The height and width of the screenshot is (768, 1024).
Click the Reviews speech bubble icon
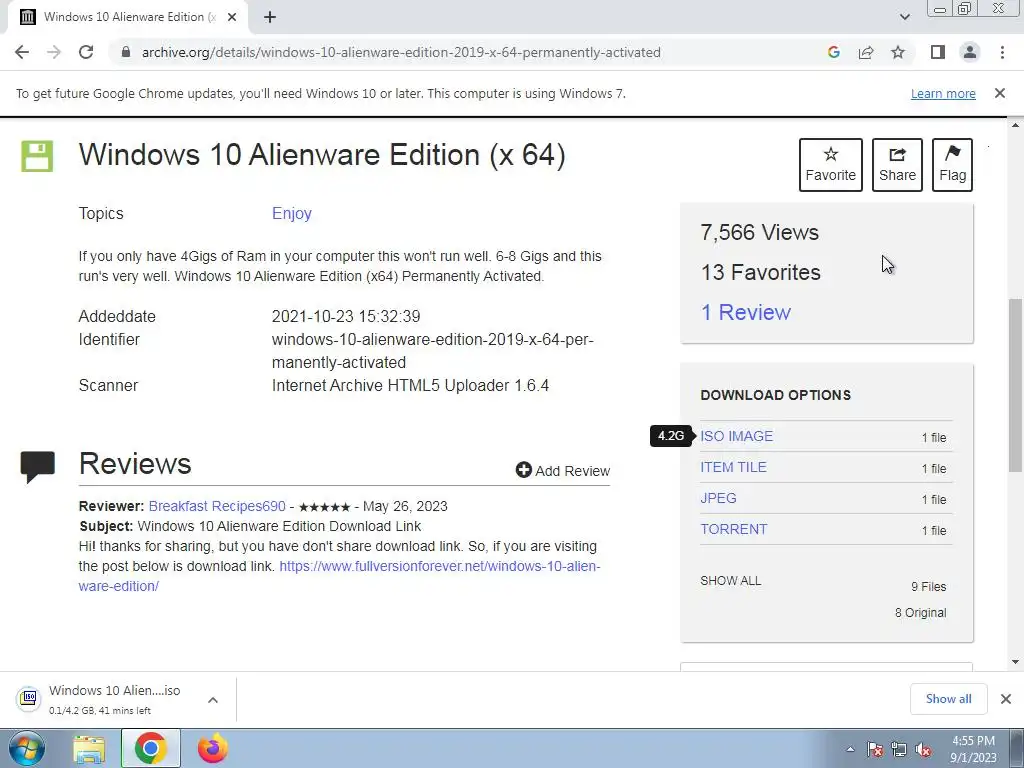point(37,466)
